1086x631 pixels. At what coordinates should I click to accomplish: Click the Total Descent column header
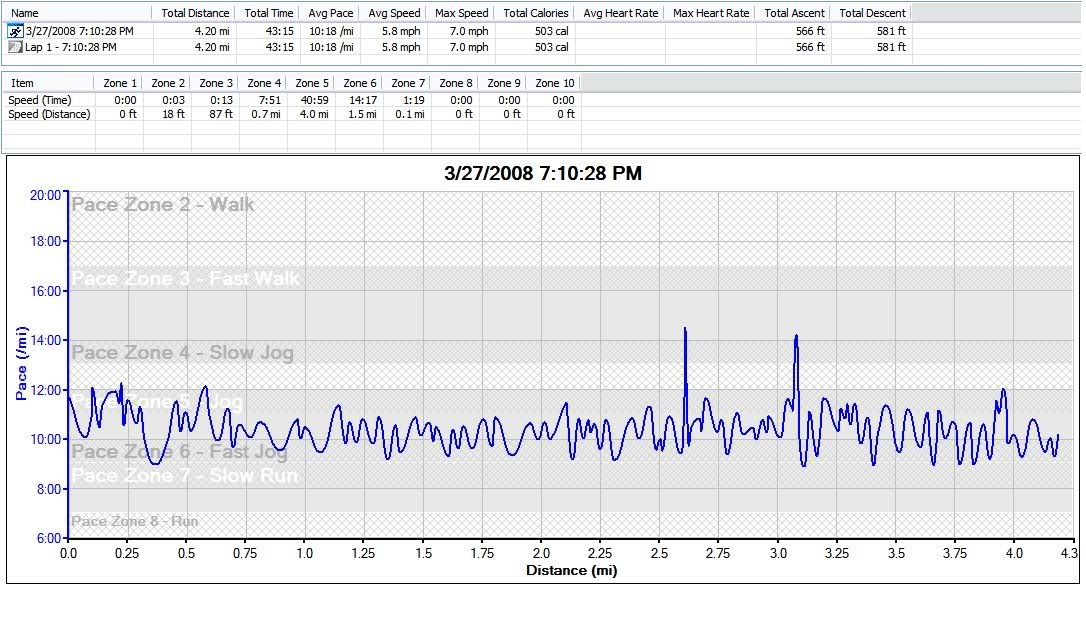tap(872, 13)
